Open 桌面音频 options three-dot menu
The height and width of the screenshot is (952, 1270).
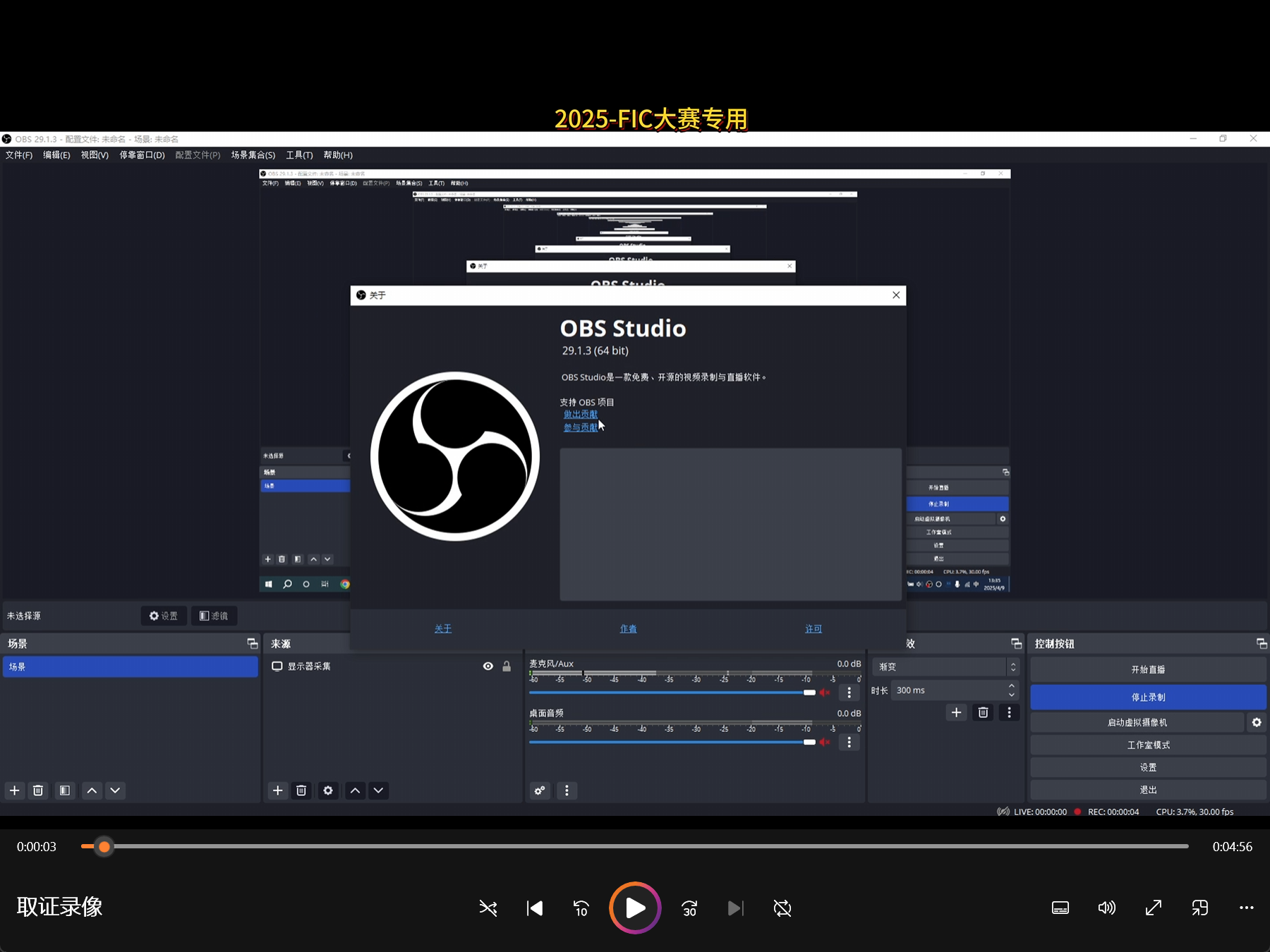click(x=849, y=742)
